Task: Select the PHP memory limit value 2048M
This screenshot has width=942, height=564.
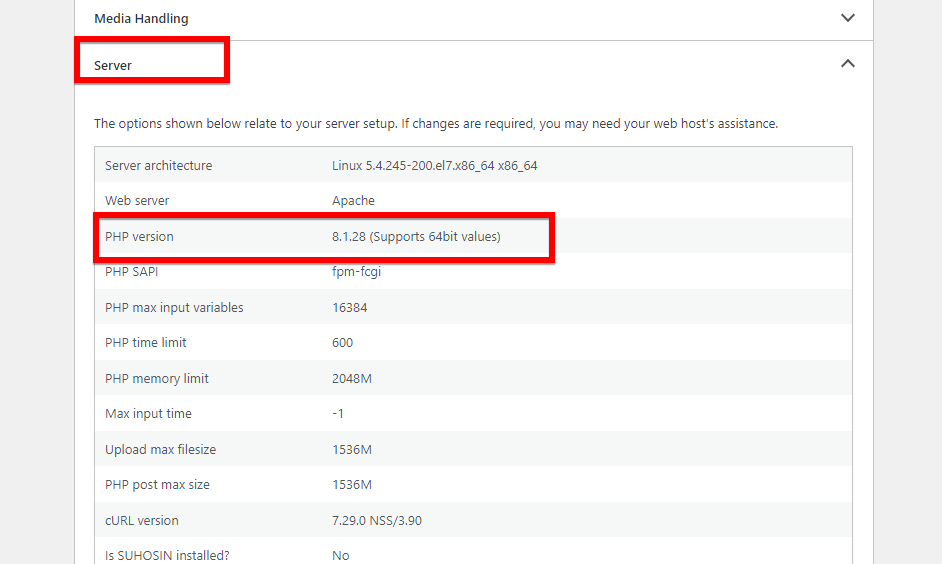Action: [x=352, y=378]
